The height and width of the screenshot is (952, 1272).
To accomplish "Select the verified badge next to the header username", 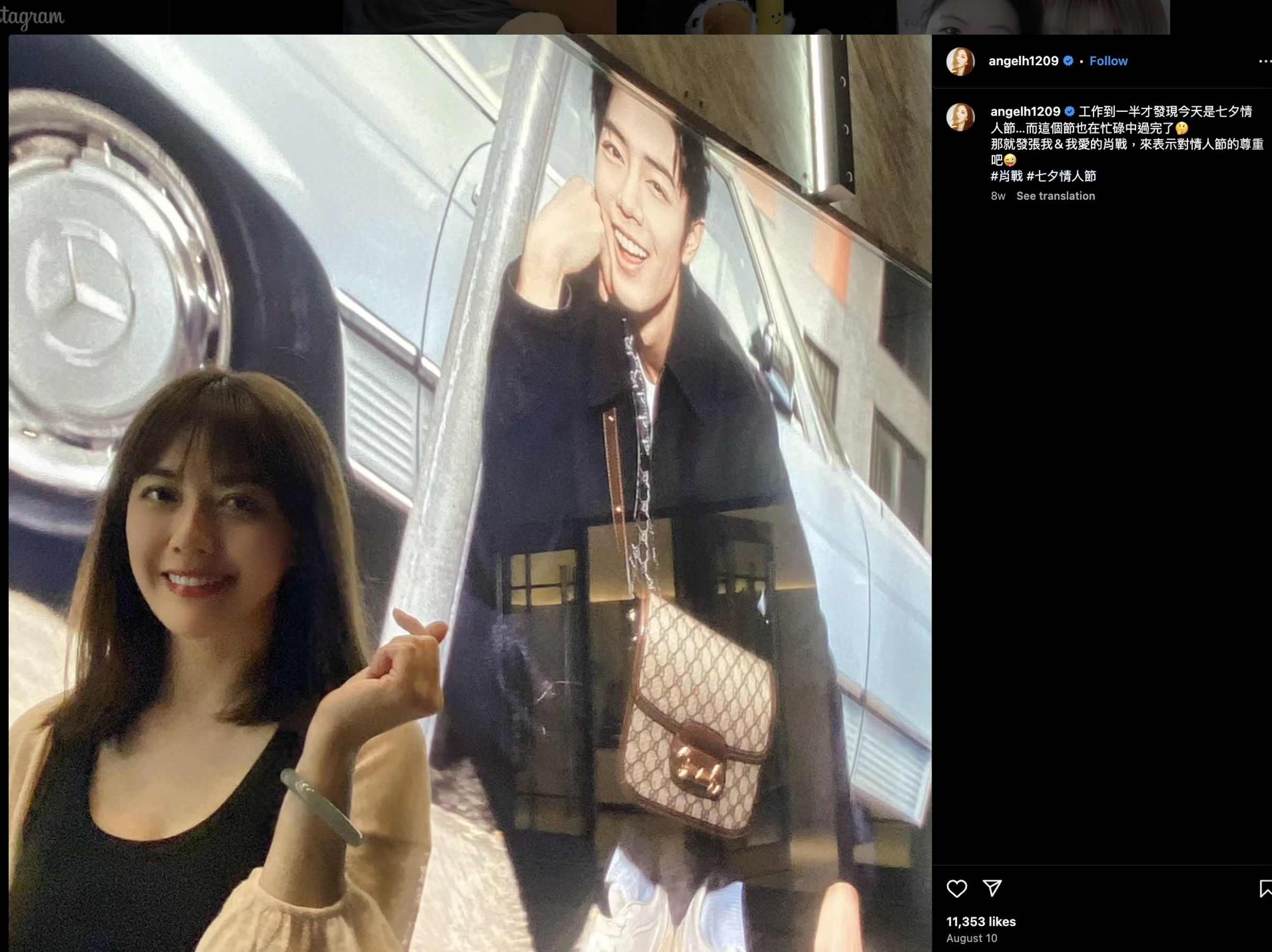I will (x=1068, y=61).
